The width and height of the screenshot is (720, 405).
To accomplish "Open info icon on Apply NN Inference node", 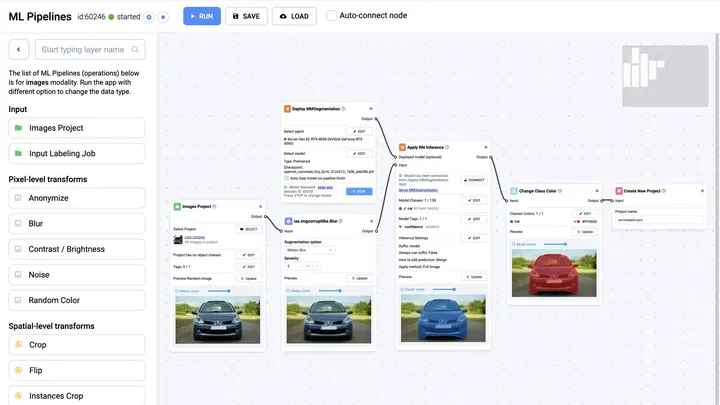I will click(447, 147).
